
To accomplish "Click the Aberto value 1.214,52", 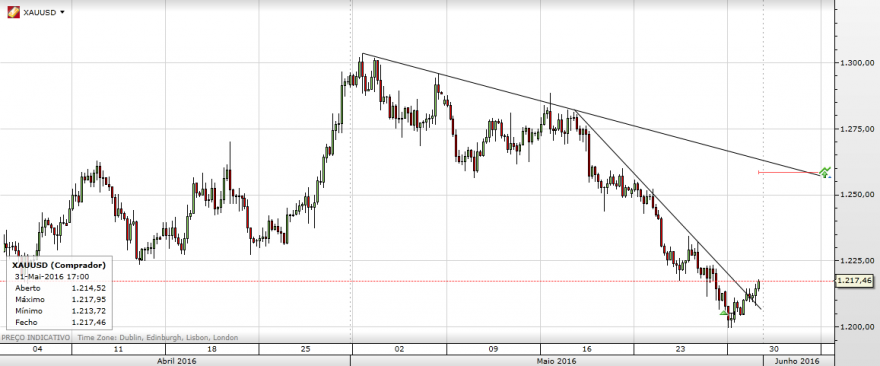I will [x=89, y=288].
